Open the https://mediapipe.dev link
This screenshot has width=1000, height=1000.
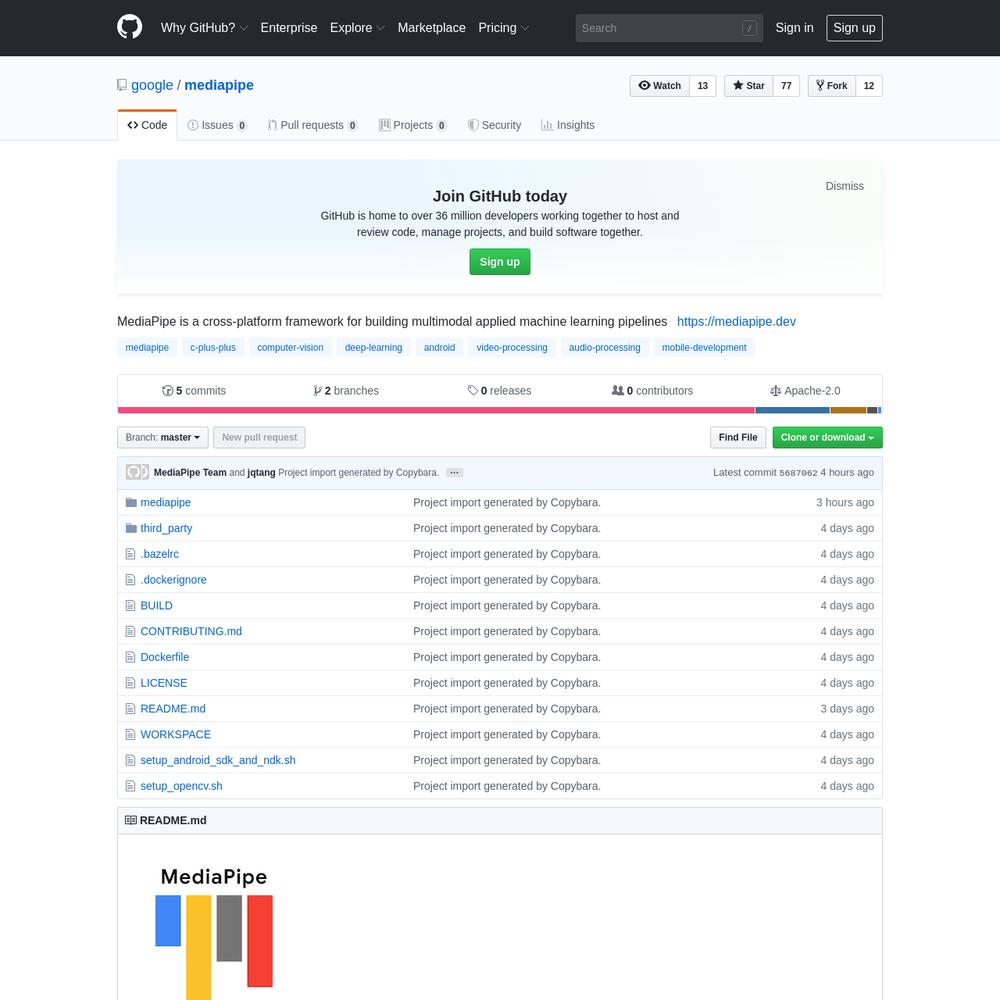(x=737, y=321)
